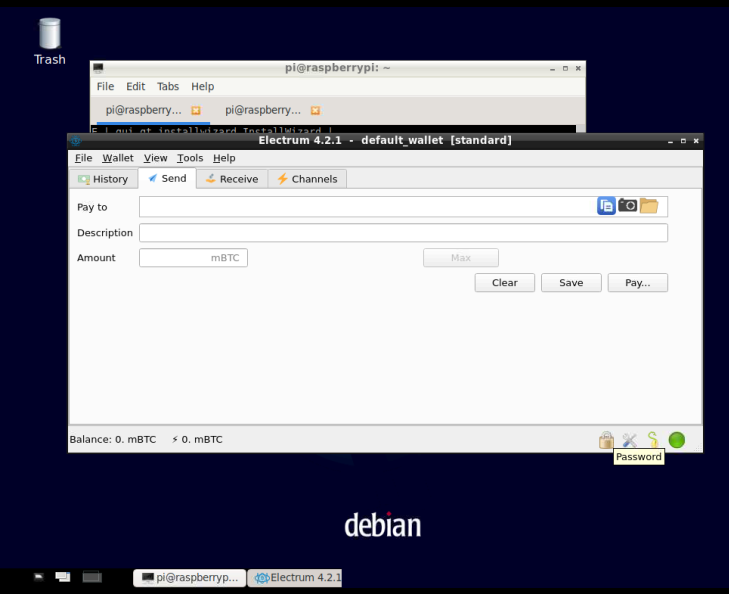Open the Electrum File menu
The width and height of the screenshot is (729, 594).
(84, 158)
